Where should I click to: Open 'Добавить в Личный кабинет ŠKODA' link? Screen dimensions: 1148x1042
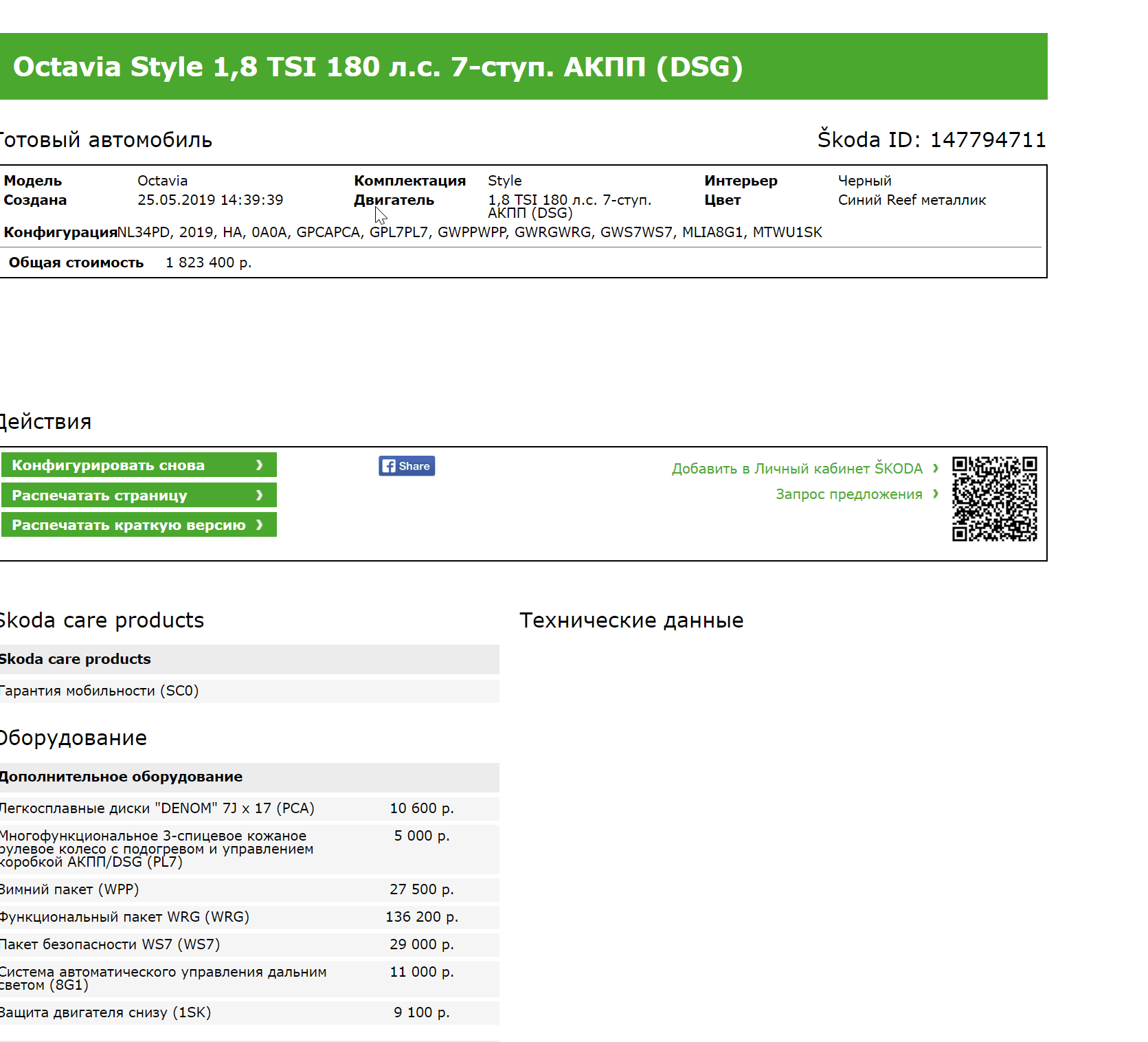click(797, 469)
